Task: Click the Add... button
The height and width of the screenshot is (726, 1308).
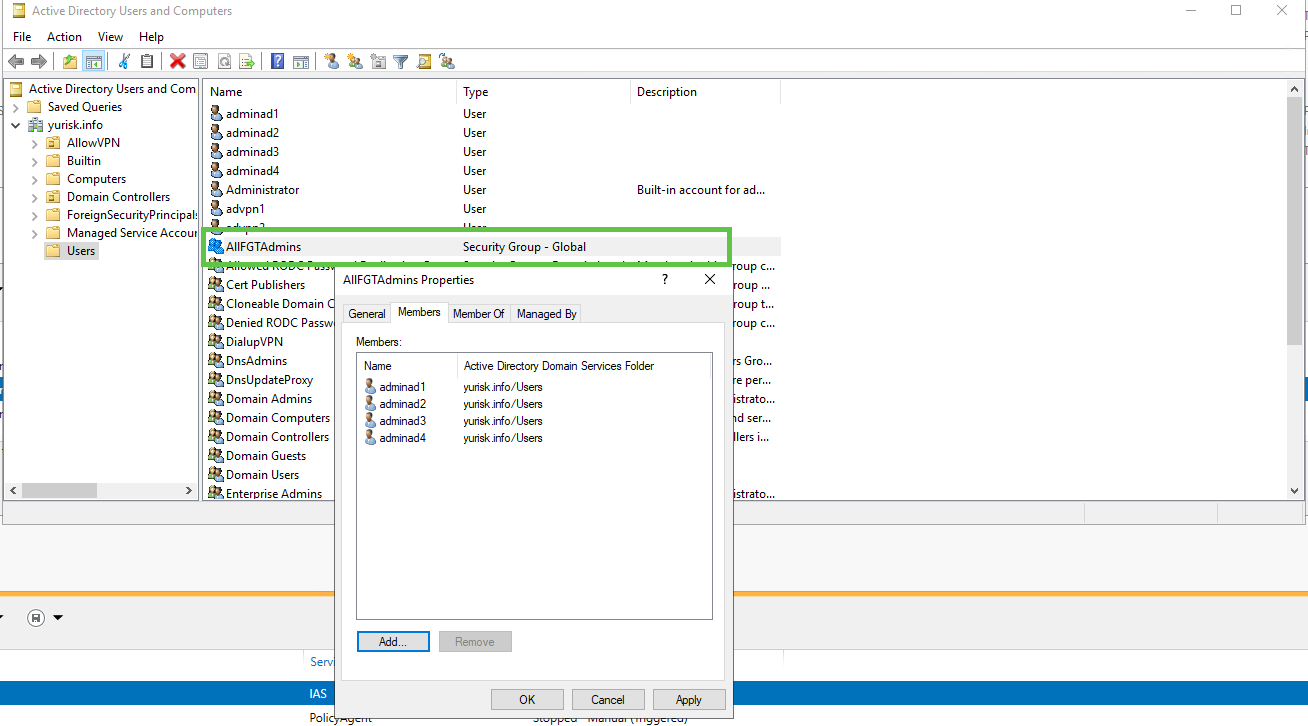Action: tap(393, 642)
